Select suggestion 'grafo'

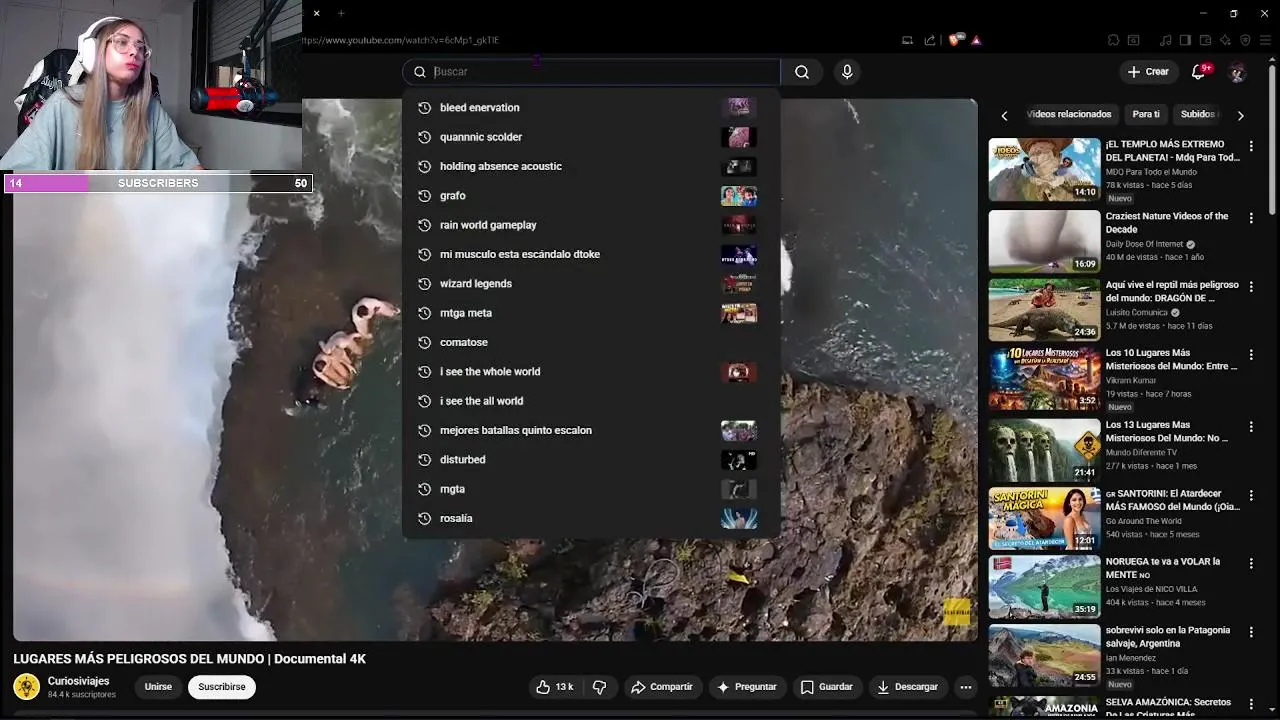point(590,196)
